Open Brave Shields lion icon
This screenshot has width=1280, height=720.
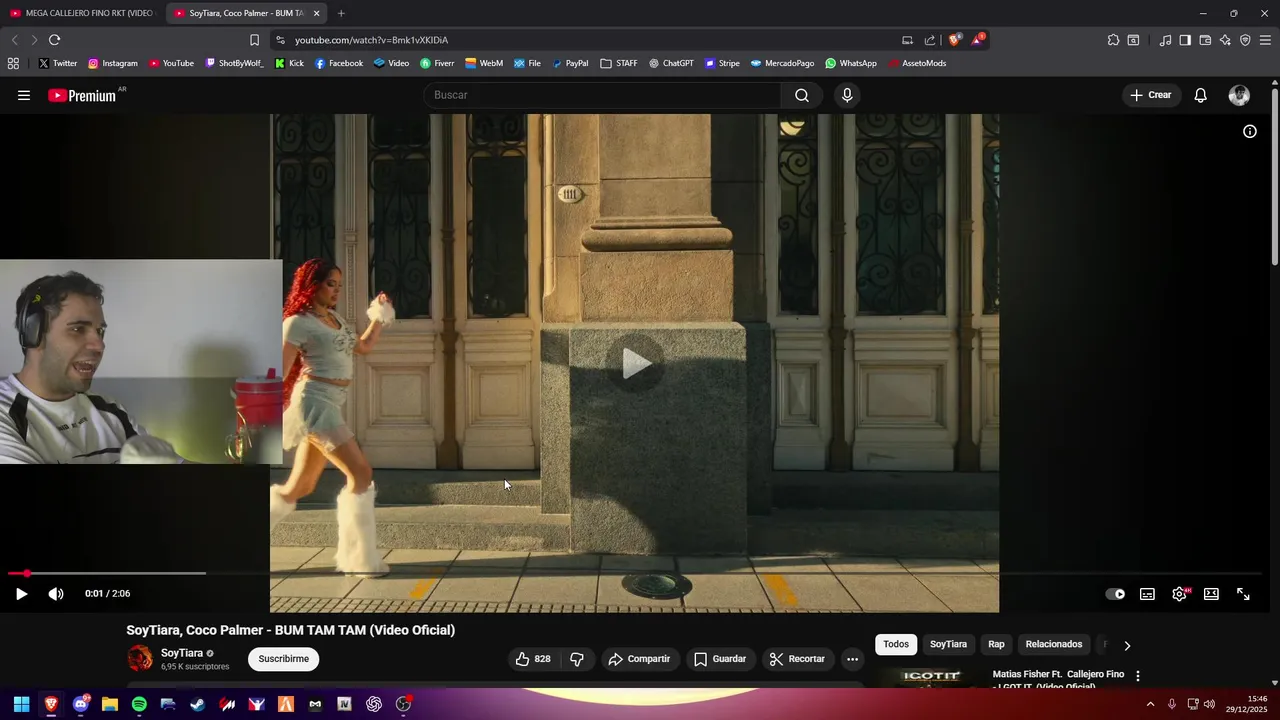point(955,40)
